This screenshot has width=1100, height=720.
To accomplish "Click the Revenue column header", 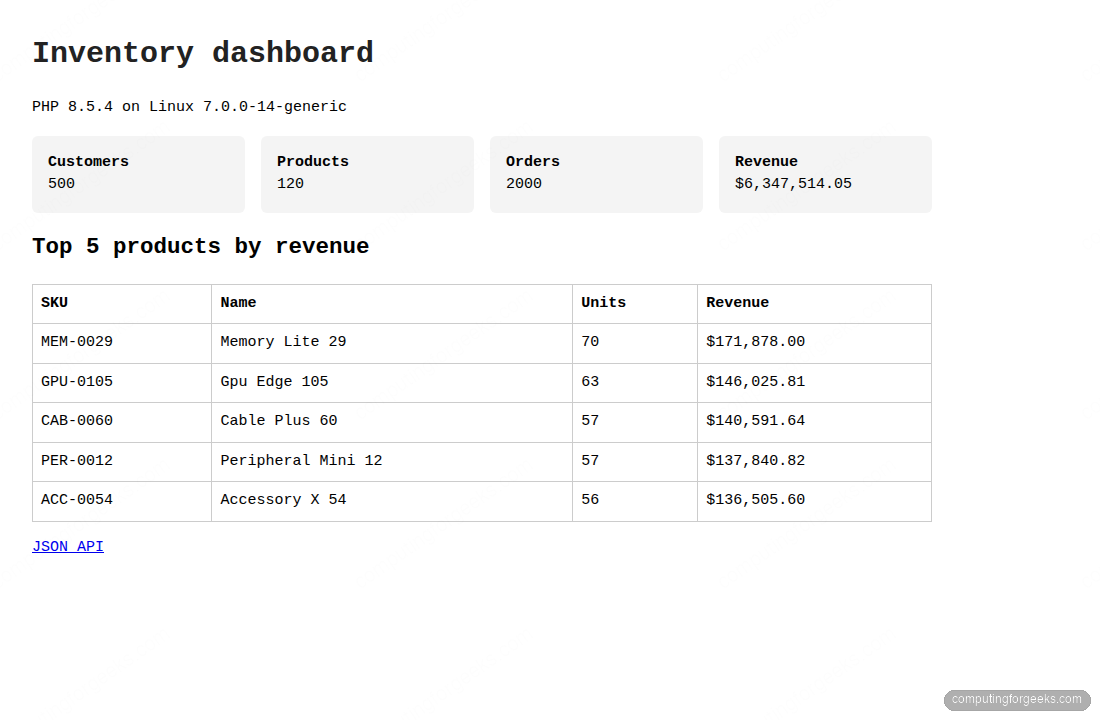I will 737,302.
